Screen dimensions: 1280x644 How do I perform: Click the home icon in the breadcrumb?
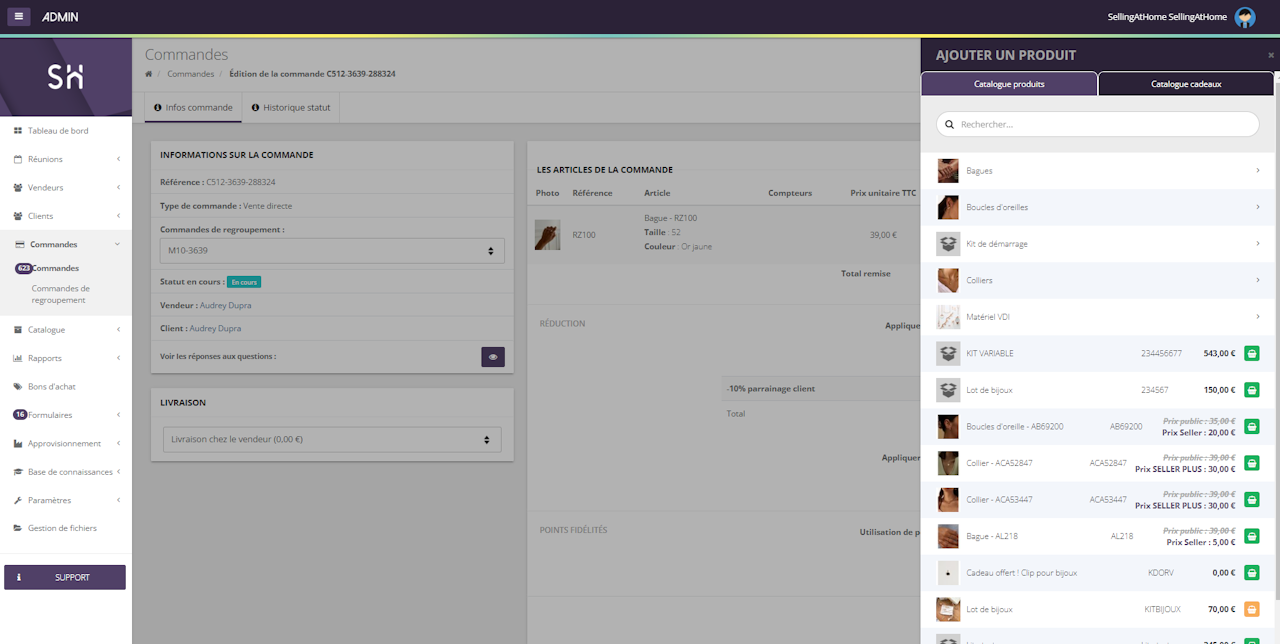(149, 74)
